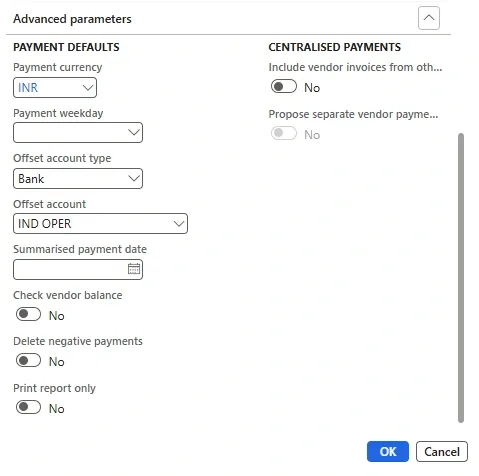Click the Payment weekday label
This screenshot has width=479, height=476.
(x=58, y=113)
